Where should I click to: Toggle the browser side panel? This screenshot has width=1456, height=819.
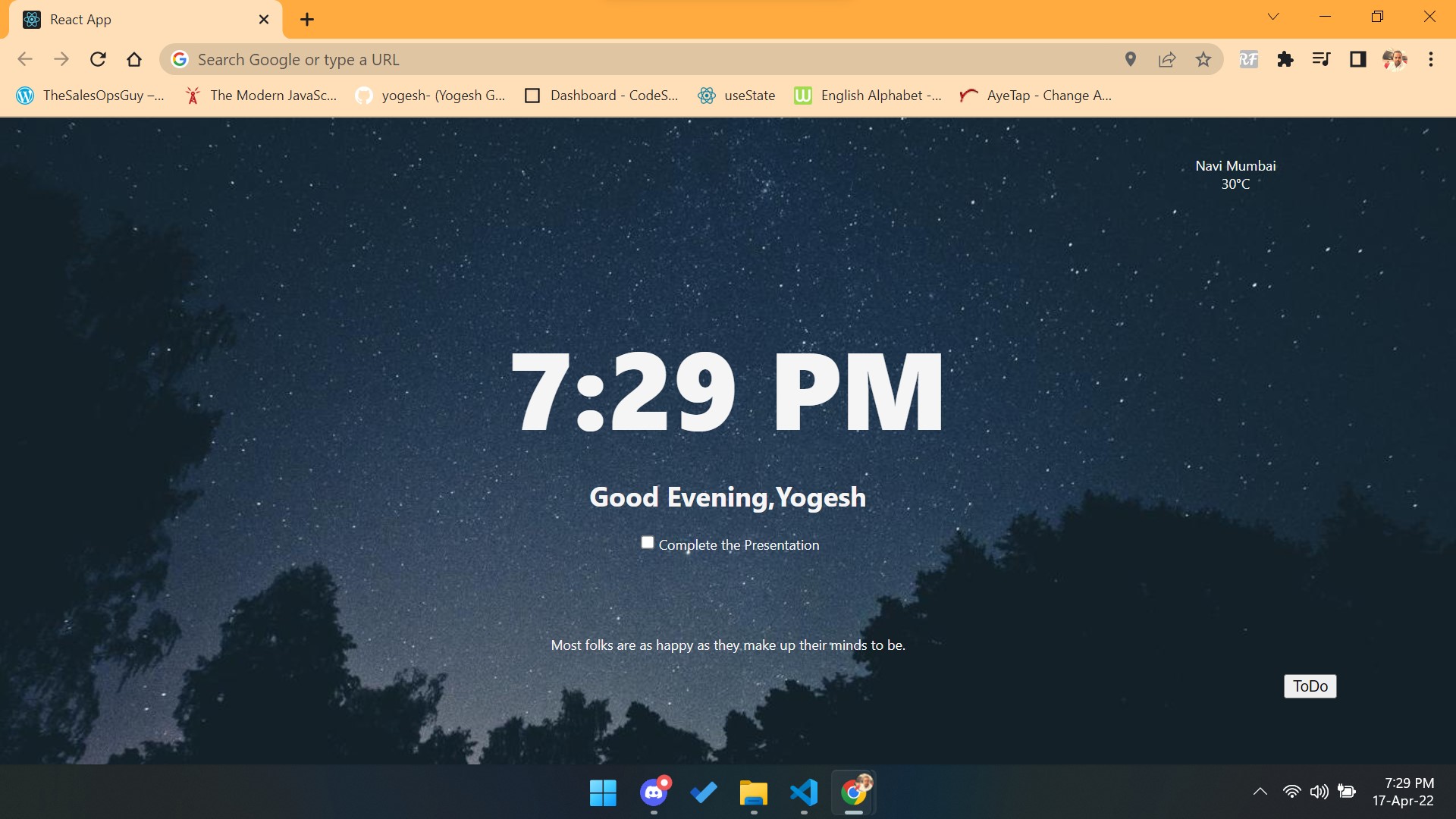pos(1357,59)
